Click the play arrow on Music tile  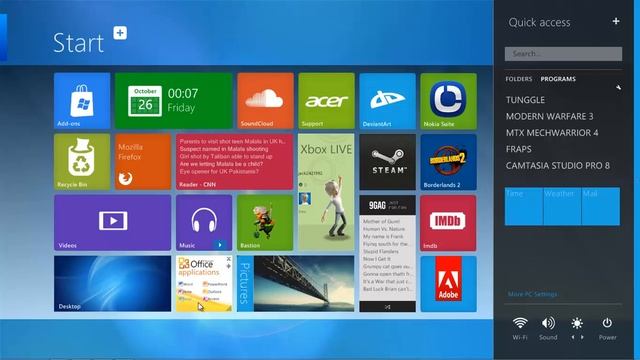click(x=220, y=245)
